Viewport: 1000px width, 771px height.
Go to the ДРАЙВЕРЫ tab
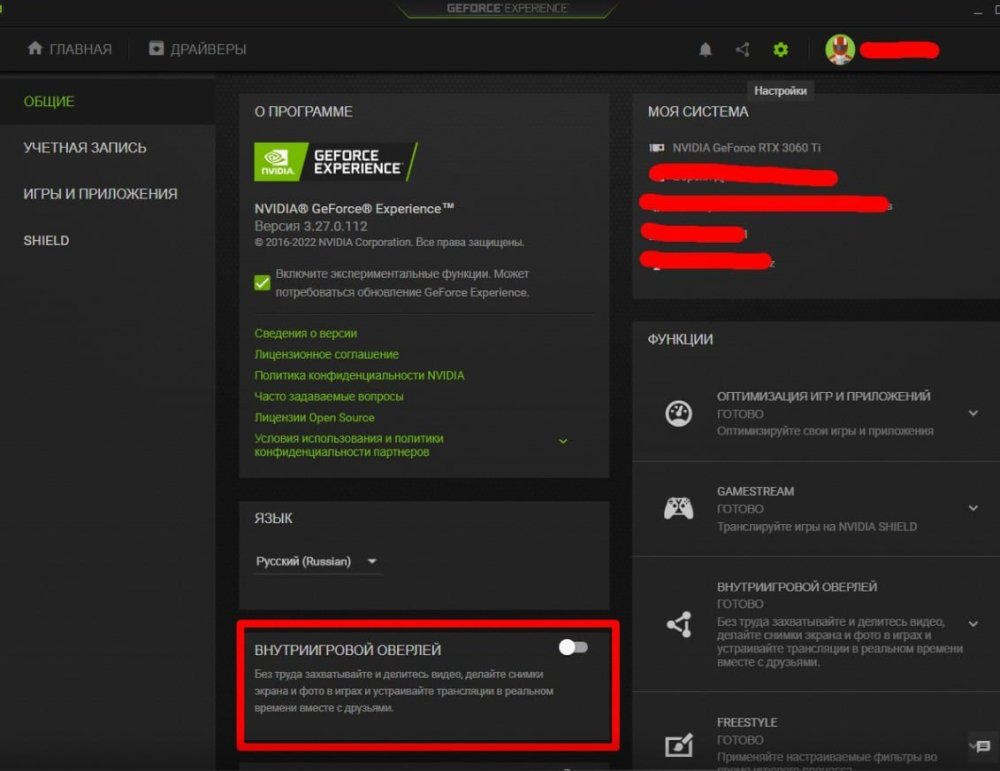[198, 49]
